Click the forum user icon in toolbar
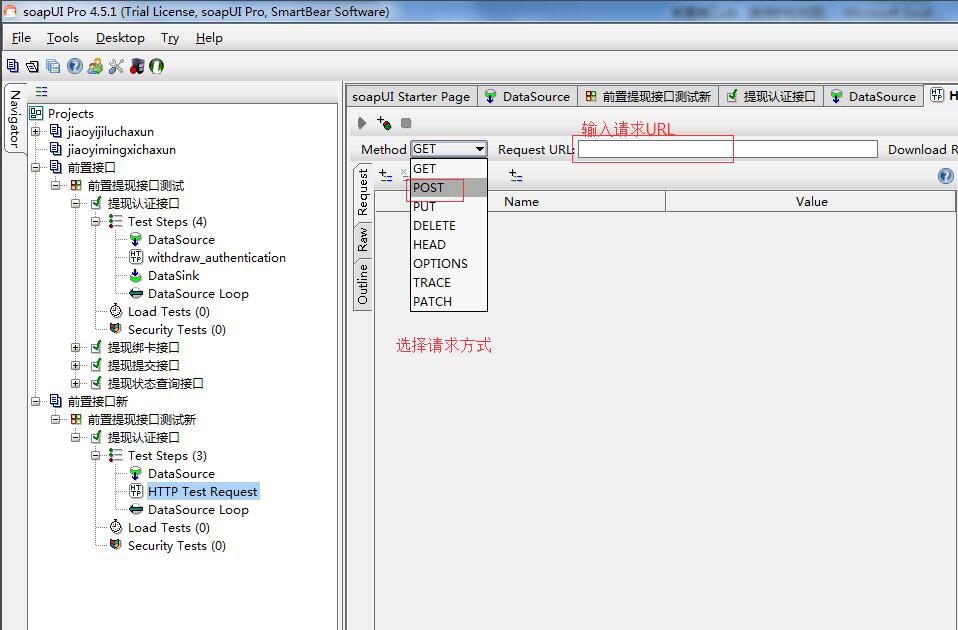This screenshot has width=958, height=630. coord(95,66)
